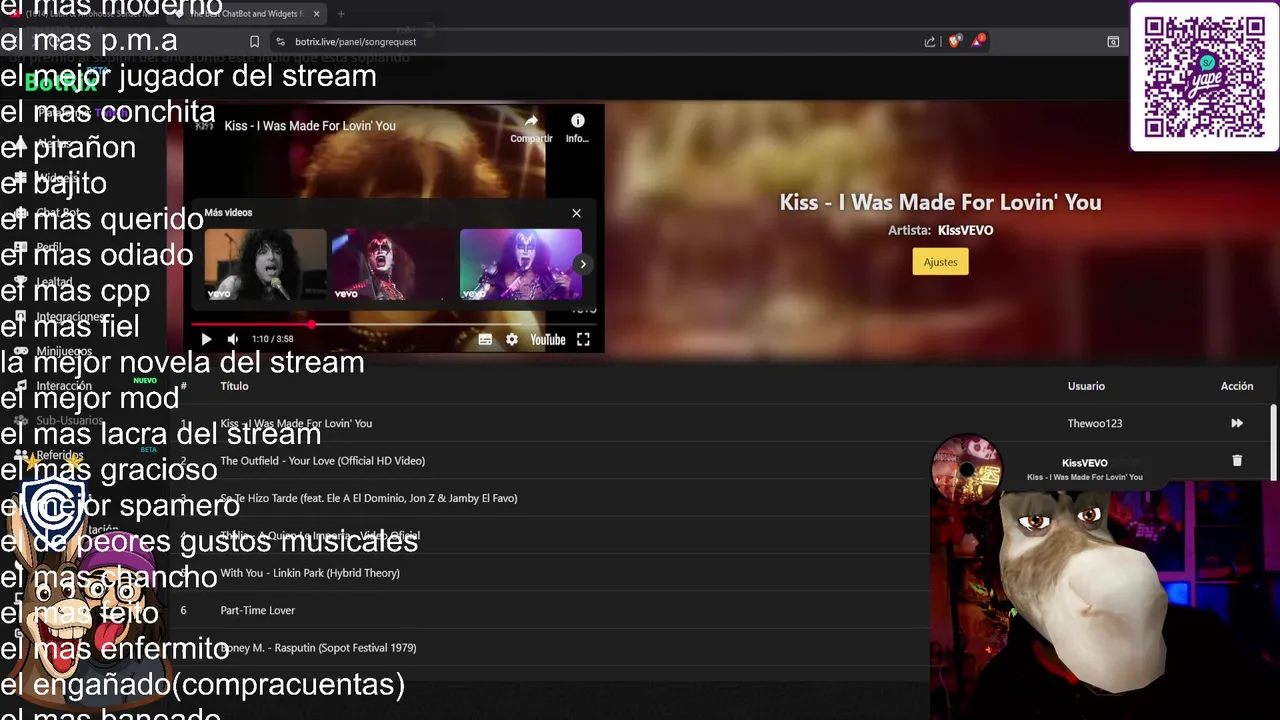
Task: Click the Título column header
Action: 234,386
